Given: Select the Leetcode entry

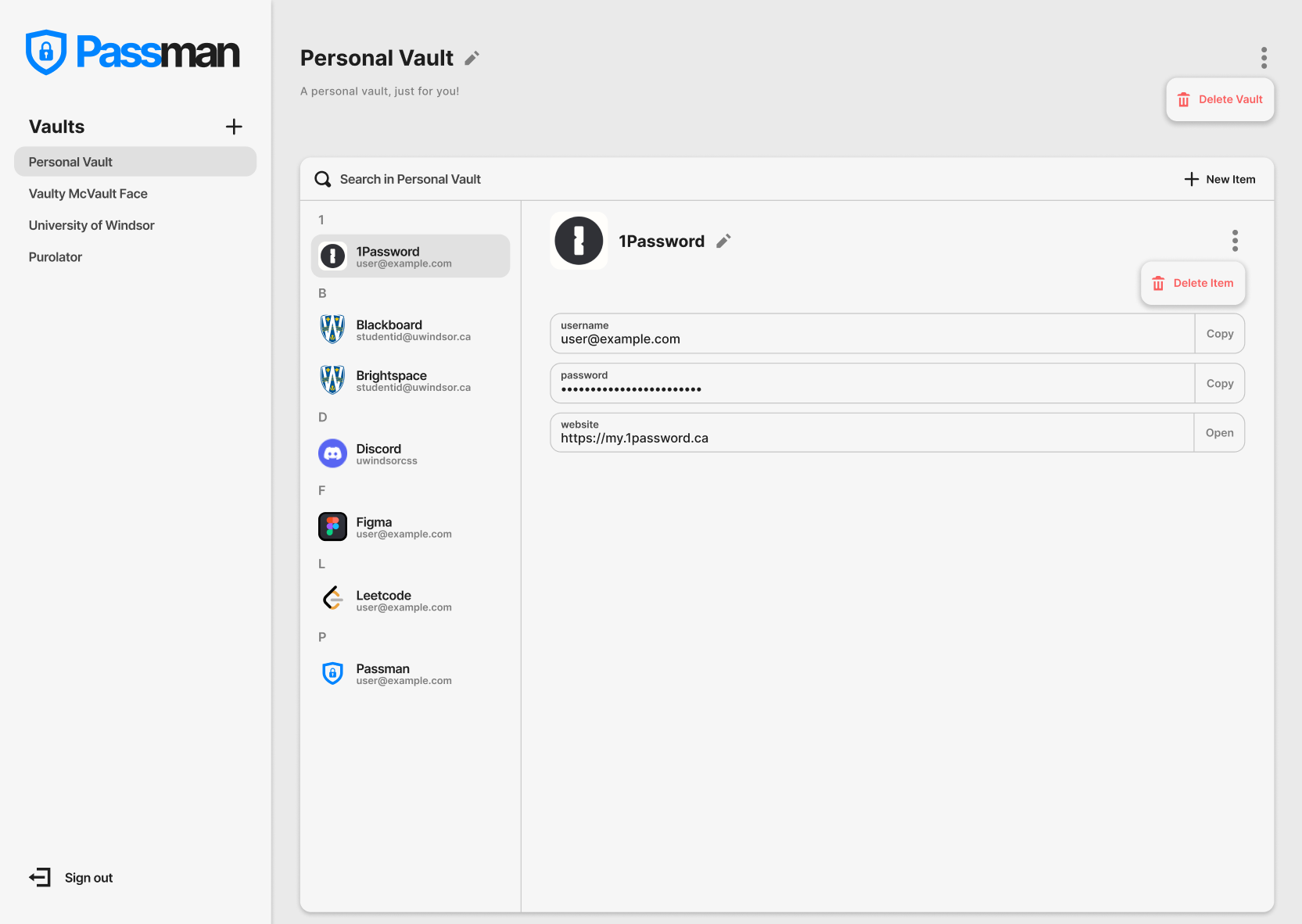Looking at the screenshot, I should point(411,600).
